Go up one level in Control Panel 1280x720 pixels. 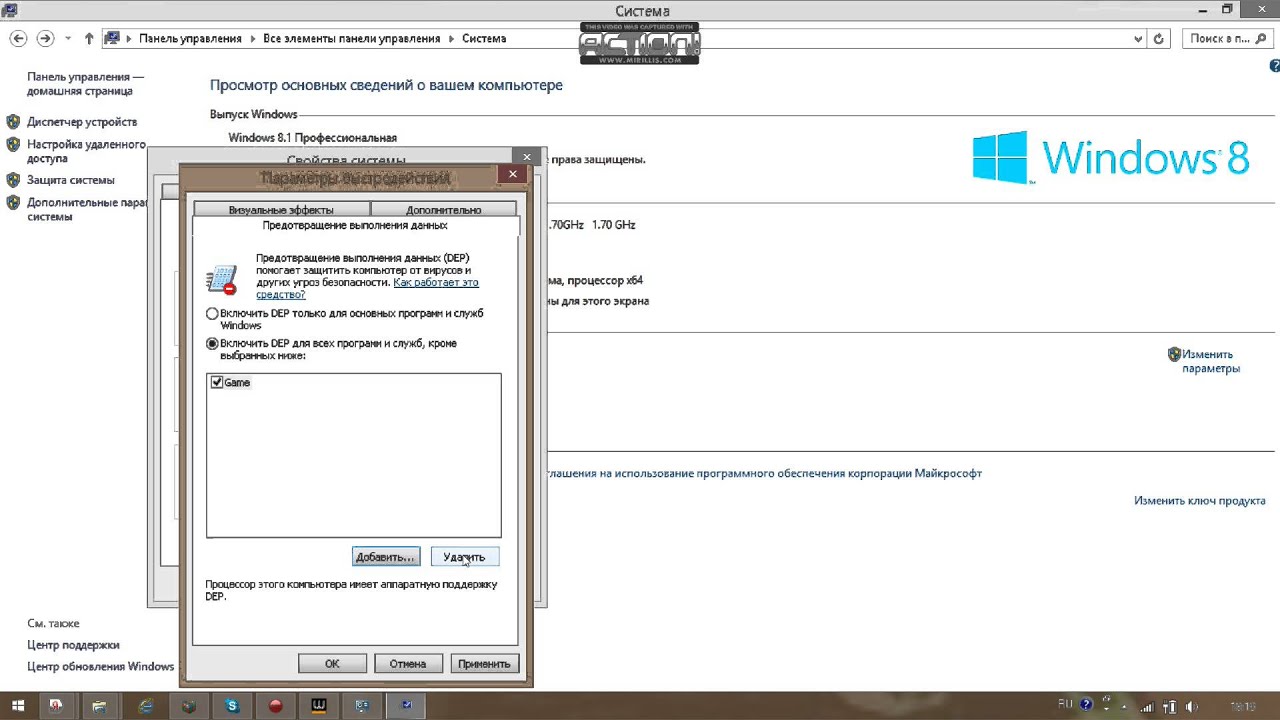(89, 39)
